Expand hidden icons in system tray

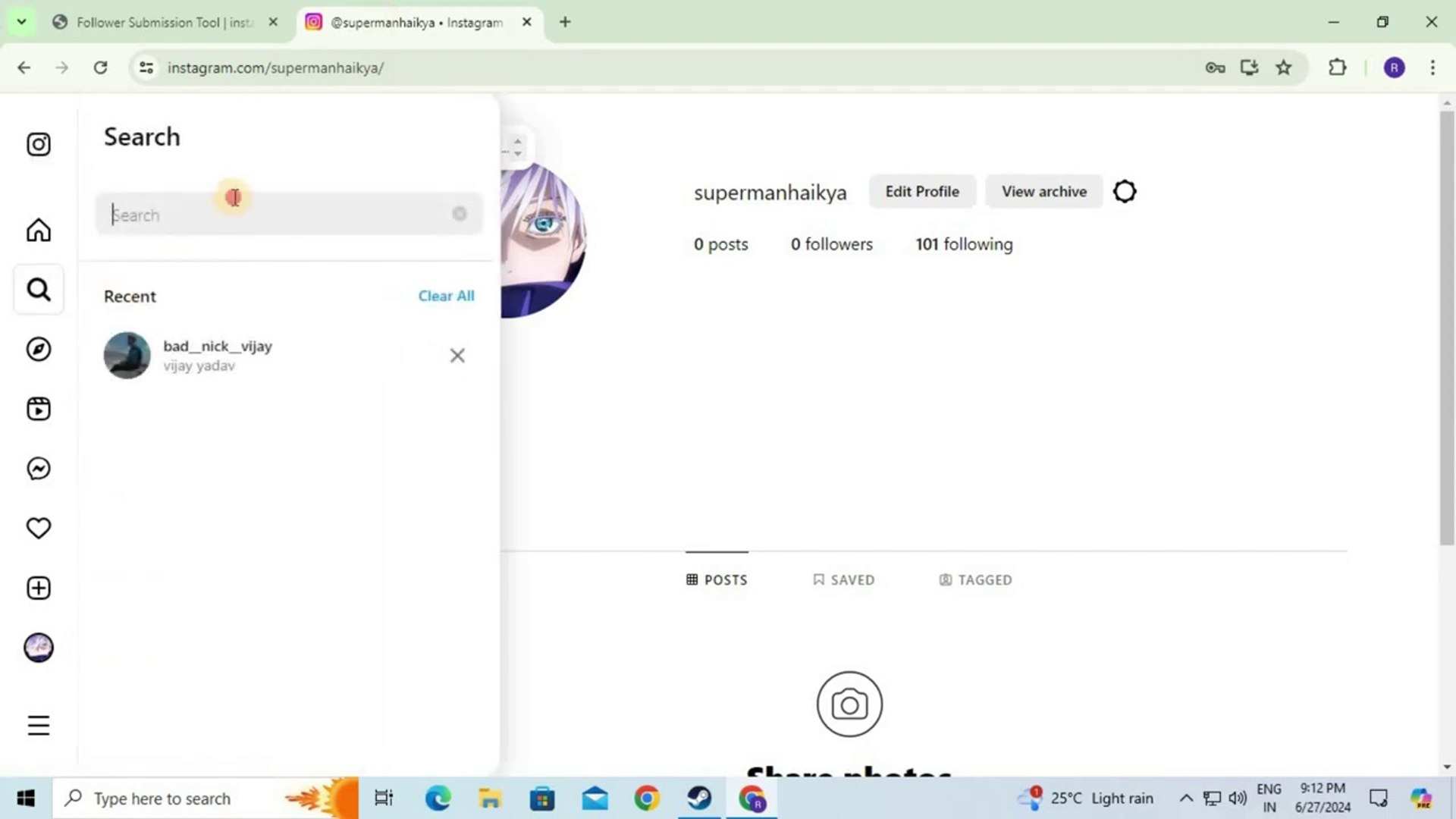click(1186, 798)
